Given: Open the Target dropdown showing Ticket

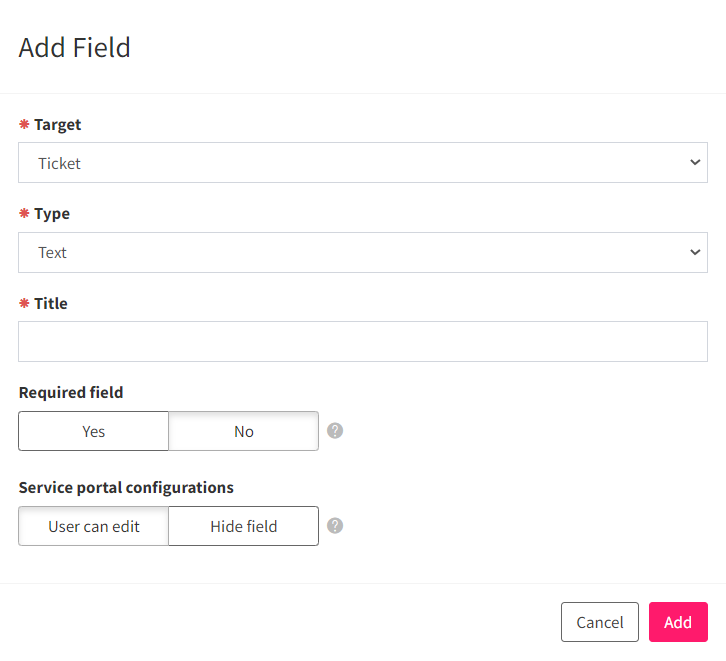Looking at the screenshot, I should 363,162.
